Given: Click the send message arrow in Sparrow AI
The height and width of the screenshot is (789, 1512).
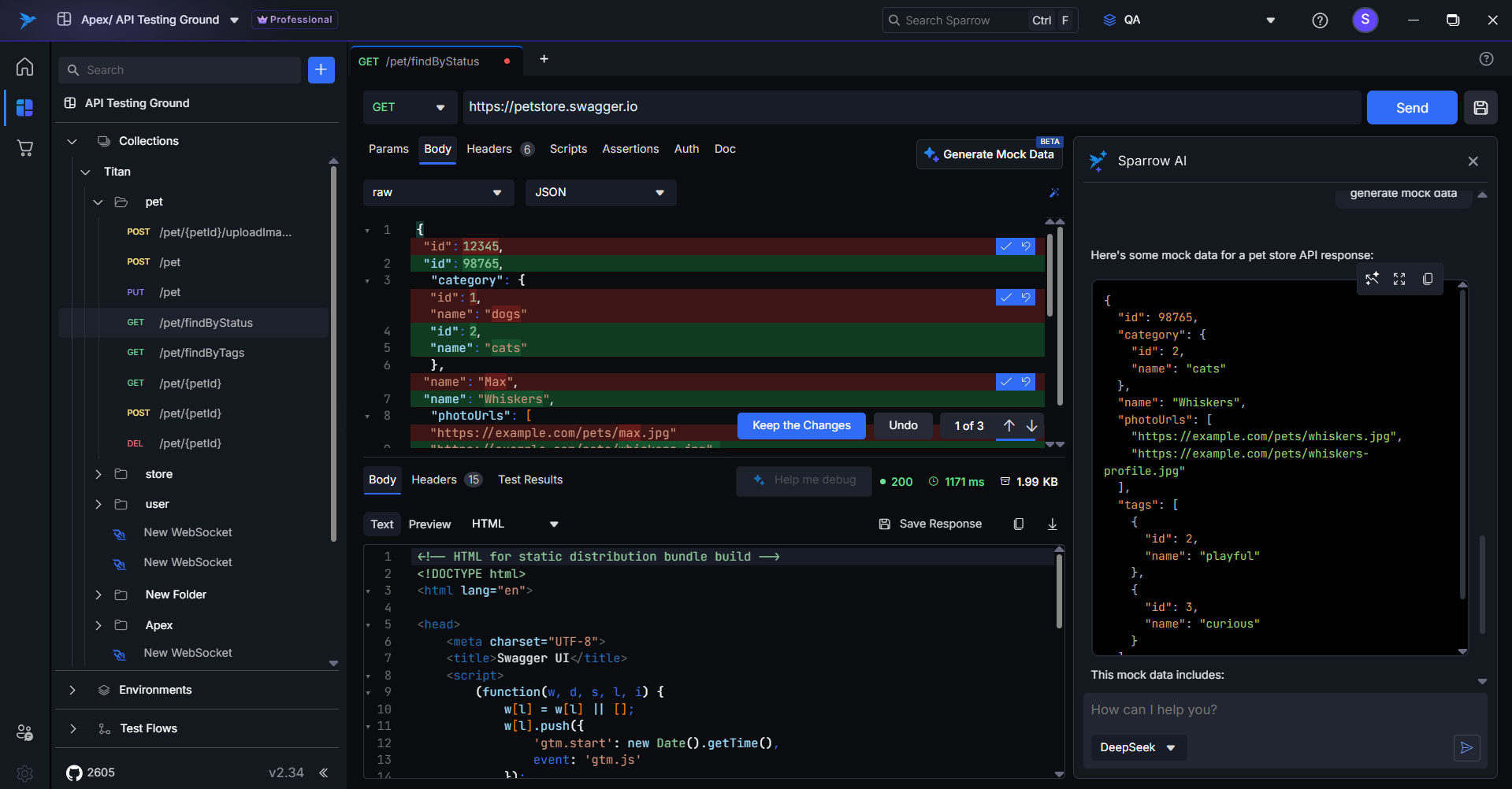Looking at the screenshot, I should 1466,747.
